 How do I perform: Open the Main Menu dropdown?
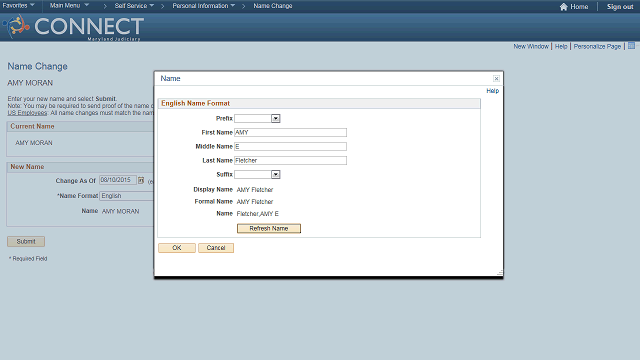tap(69, 6)
